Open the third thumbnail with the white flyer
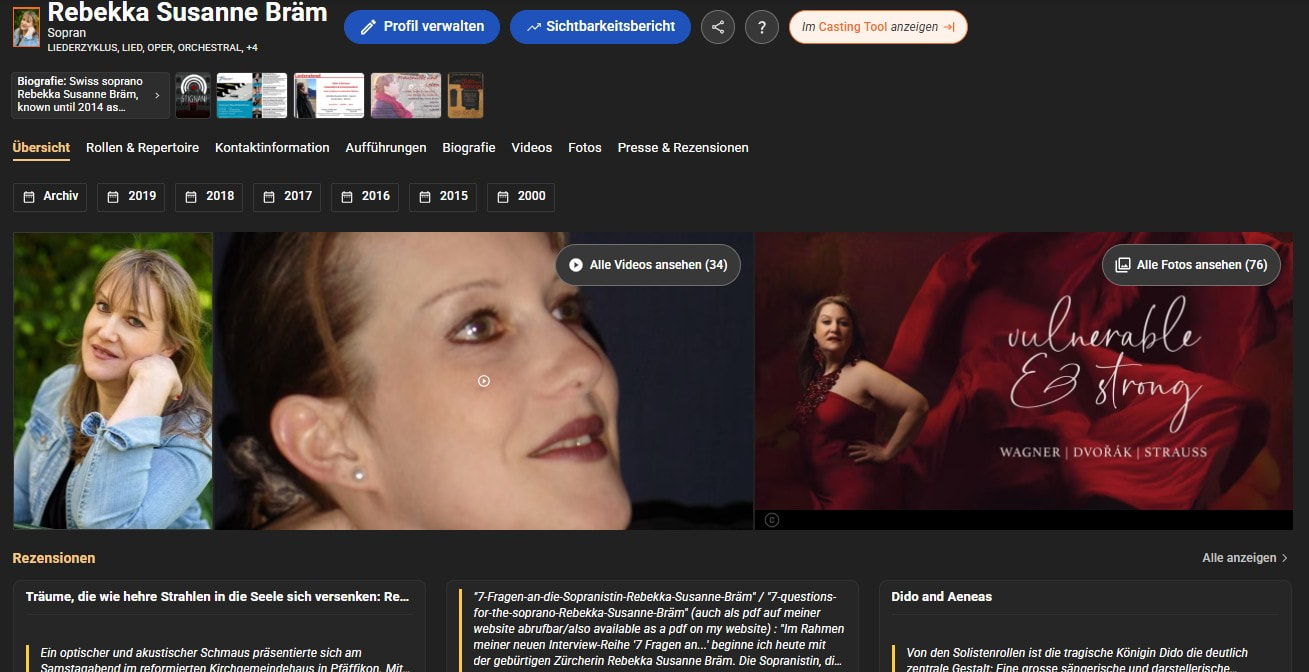 (329, 95)
